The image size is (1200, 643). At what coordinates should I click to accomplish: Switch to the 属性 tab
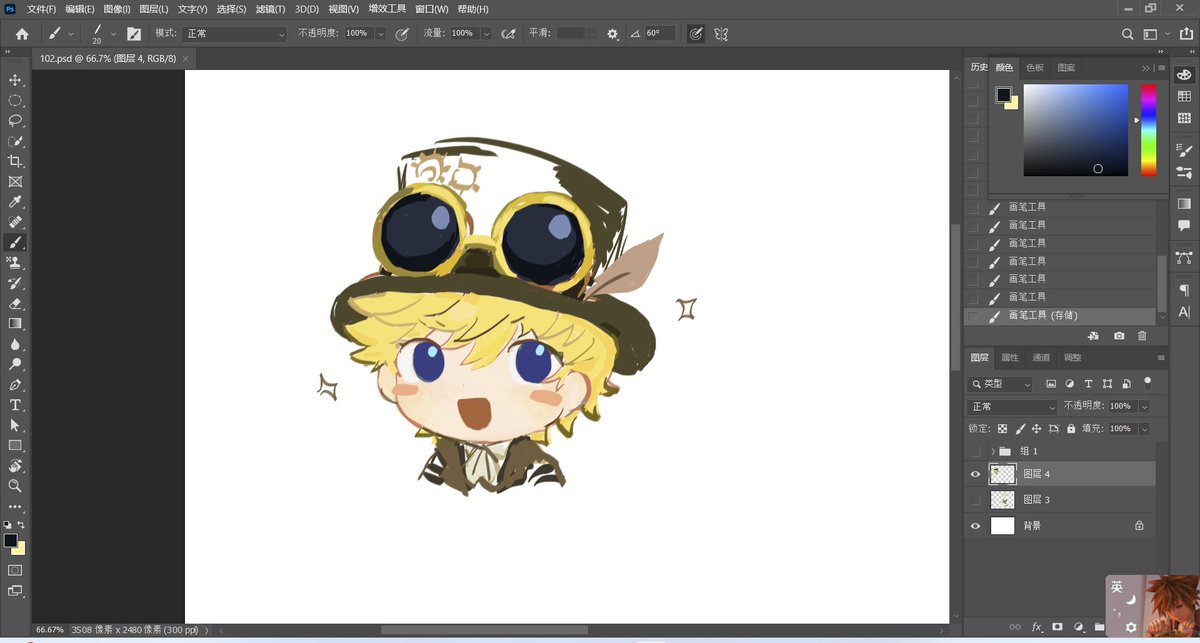point(1010,358)
